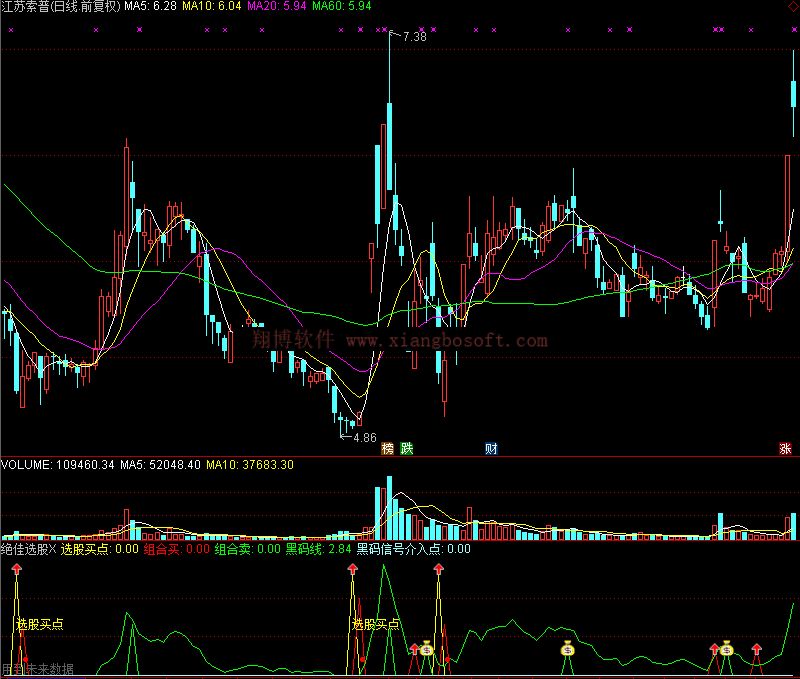Click the orange 榜 info icon
Screen dimensions: 800x679
(387, 449)
